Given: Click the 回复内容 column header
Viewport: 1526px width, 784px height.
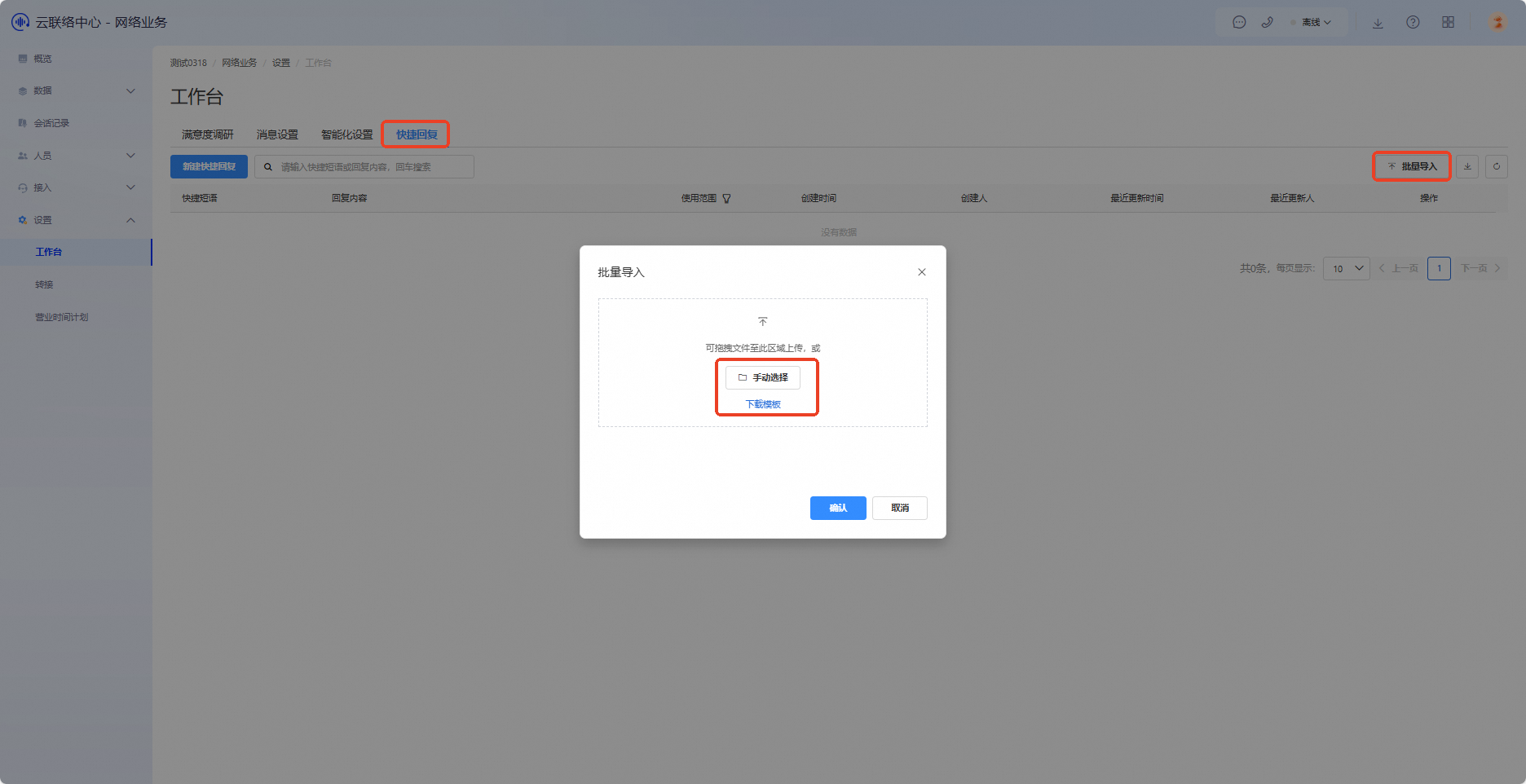Looking at the screenshot, I should click(350, 198).
